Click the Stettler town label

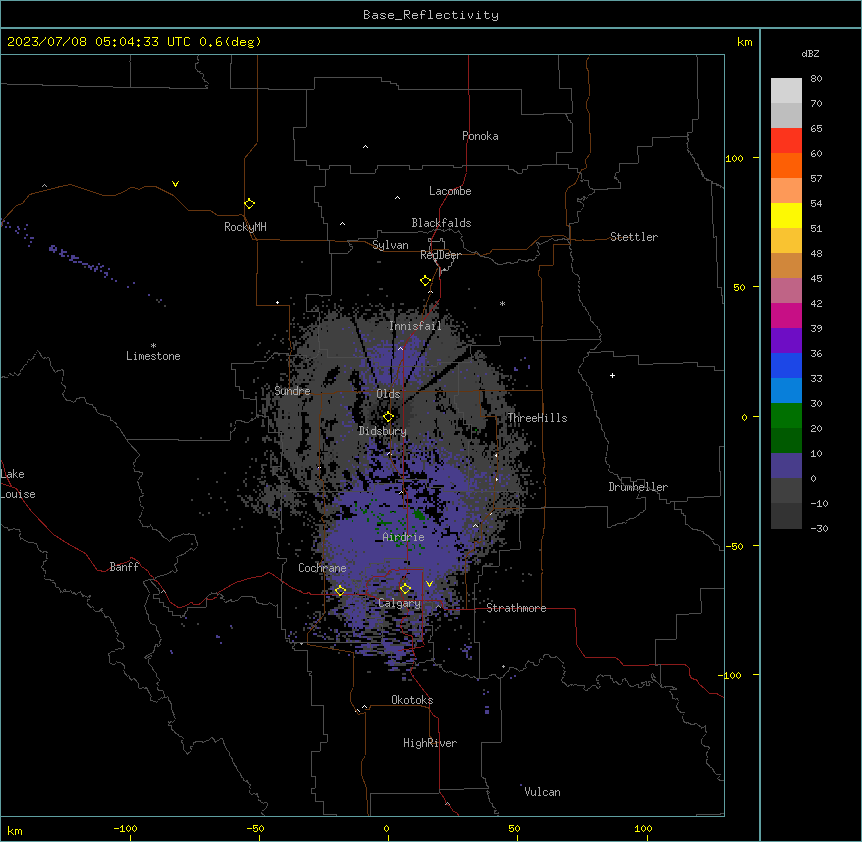point(634,237)
